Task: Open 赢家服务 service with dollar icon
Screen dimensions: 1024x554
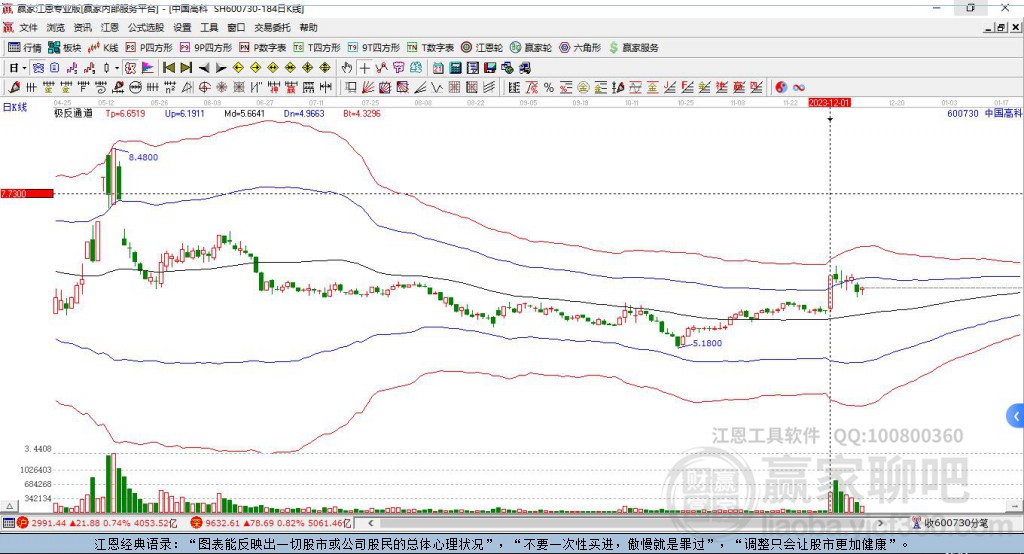Action: [x=633, y=48]
